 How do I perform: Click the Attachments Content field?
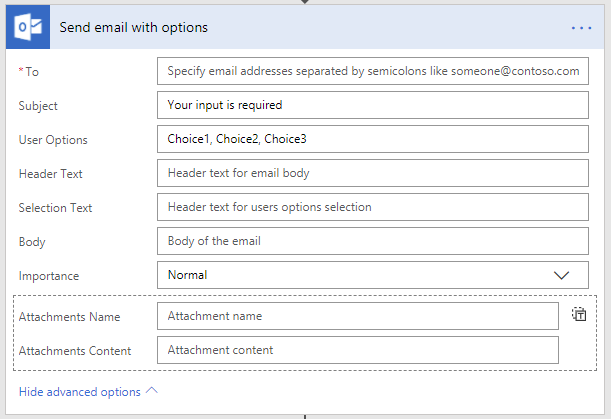pos(357,350)
